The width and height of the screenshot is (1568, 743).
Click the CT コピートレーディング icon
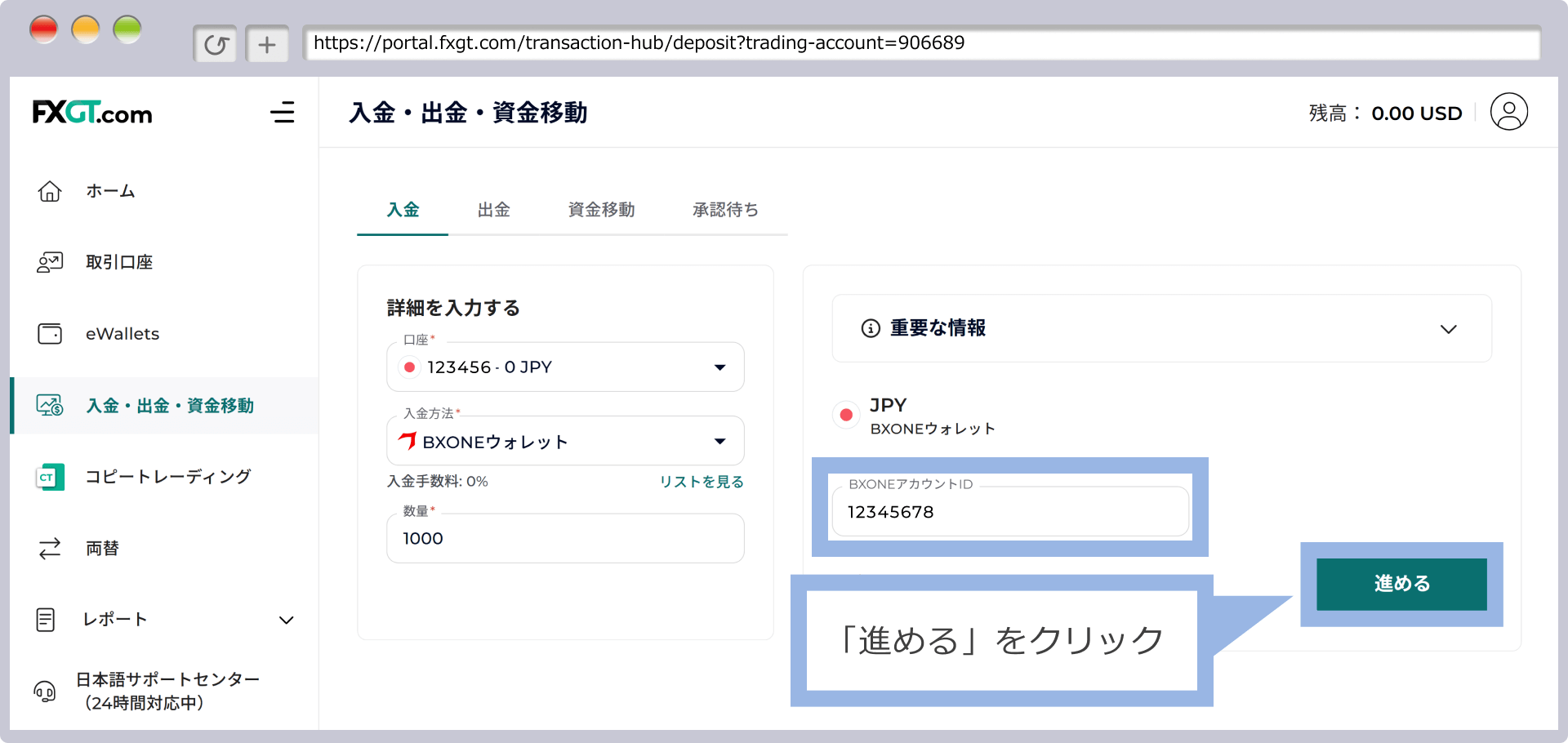point(50,477)
